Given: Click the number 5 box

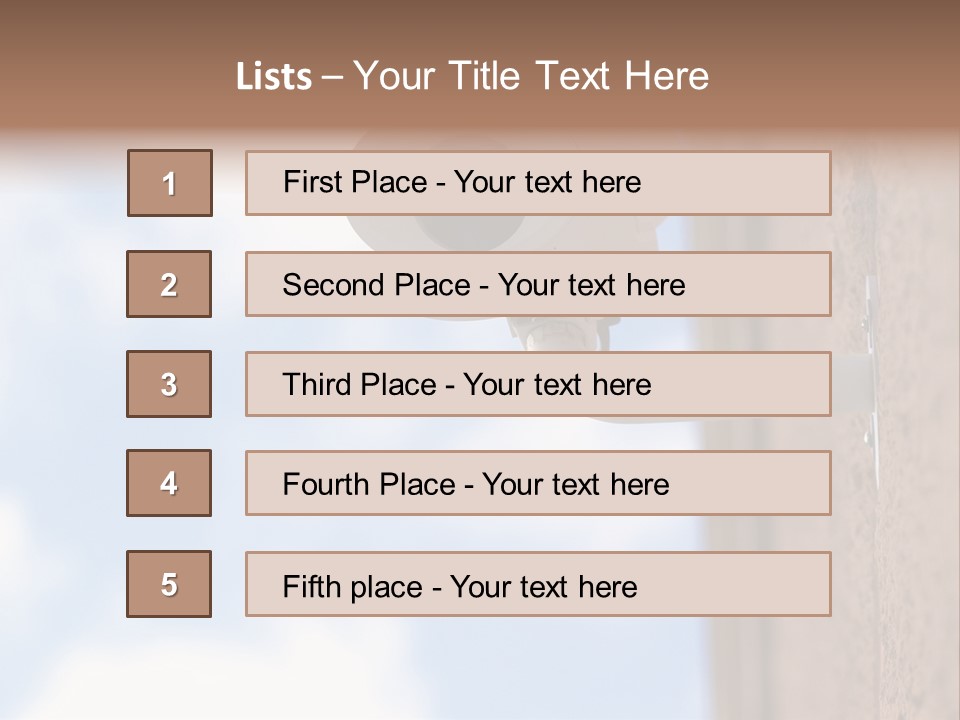Looking at the screenshot, I should (169, 584).
